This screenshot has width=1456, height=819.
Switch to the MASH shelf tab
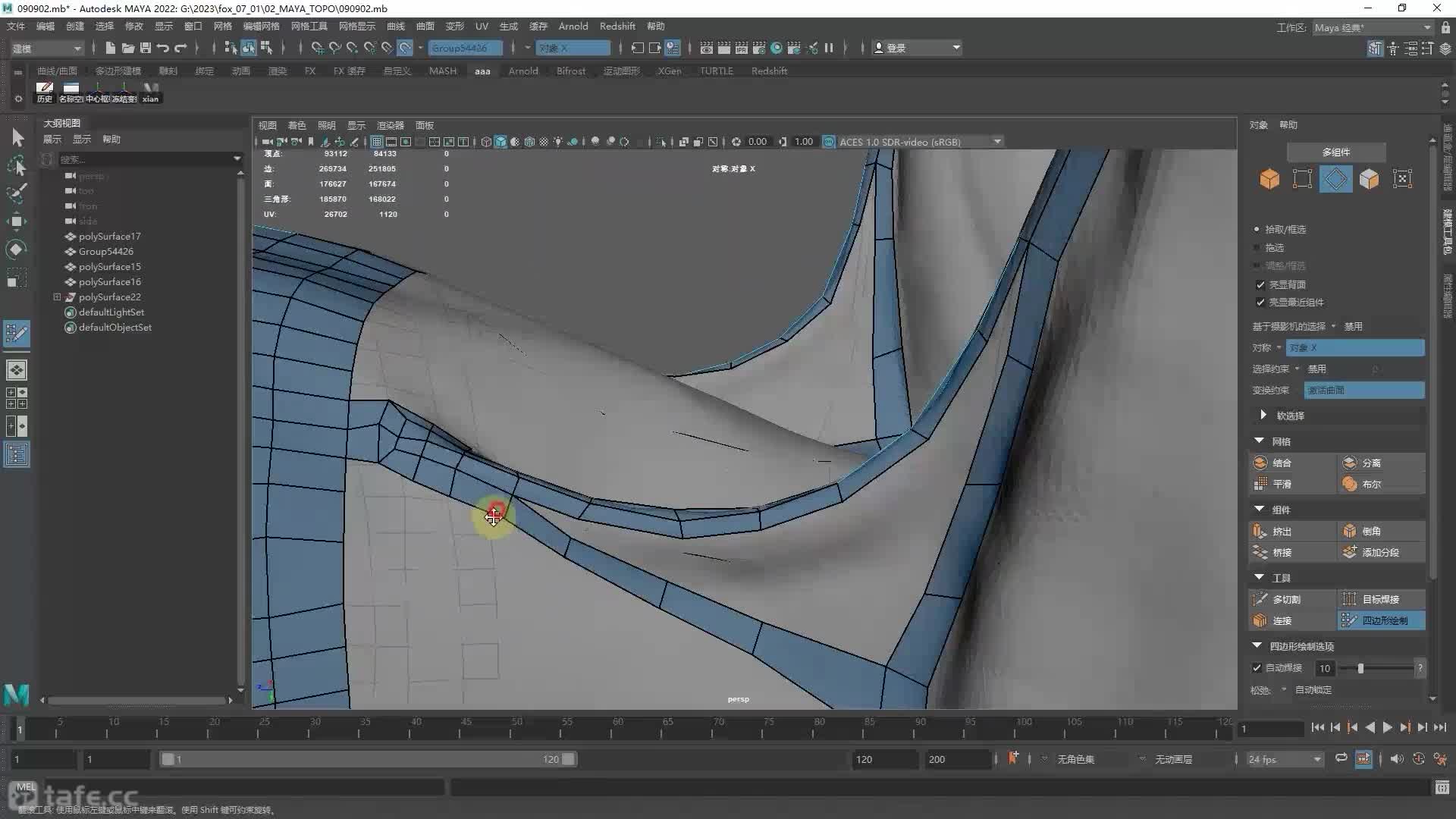click(x=443, y=71)
